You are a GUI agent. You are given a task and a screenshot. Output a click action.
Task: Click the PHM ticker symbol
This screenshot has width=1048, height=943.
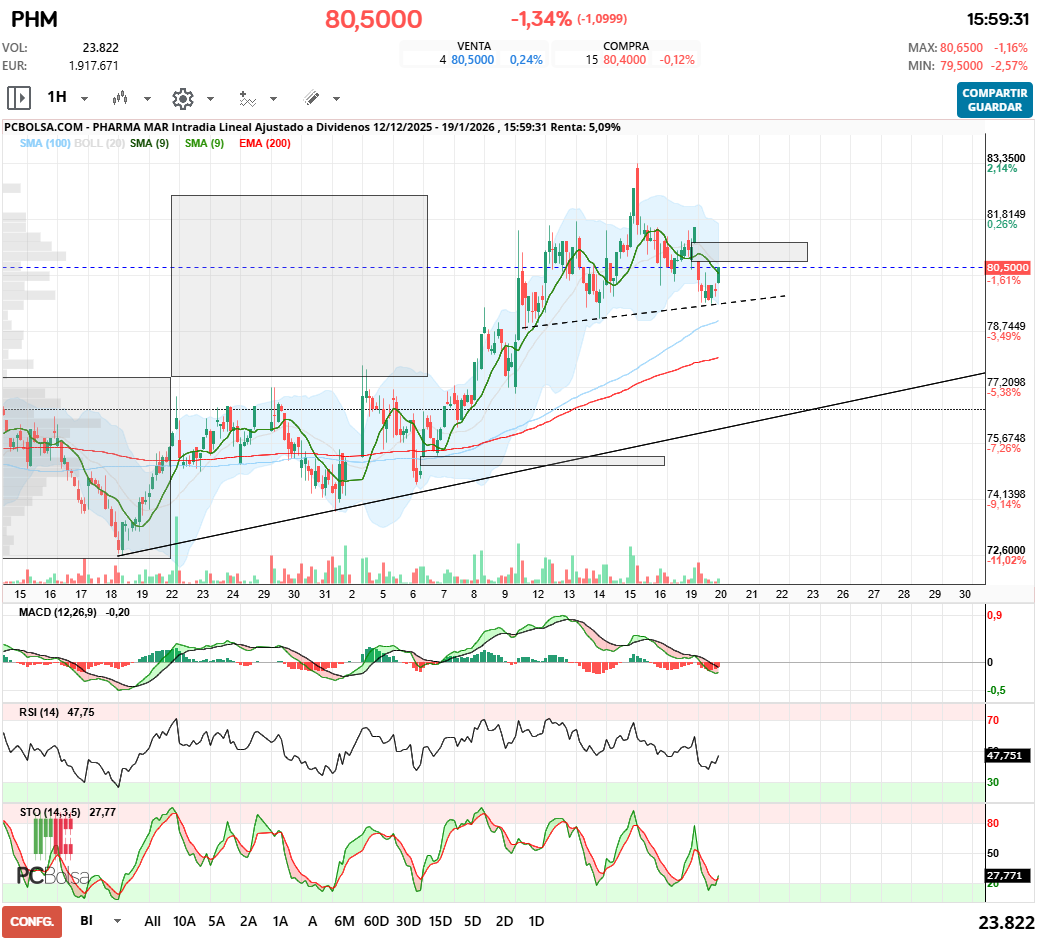[x=34, y=19]
